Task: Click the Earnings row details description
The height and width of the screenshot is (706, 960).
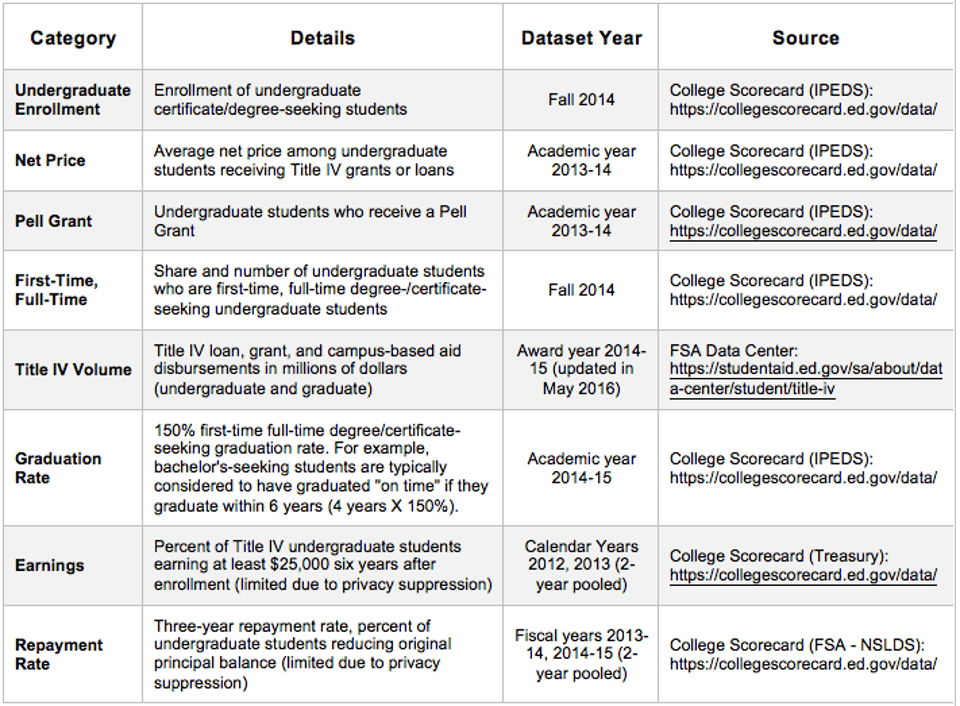Action: [322, 565]
